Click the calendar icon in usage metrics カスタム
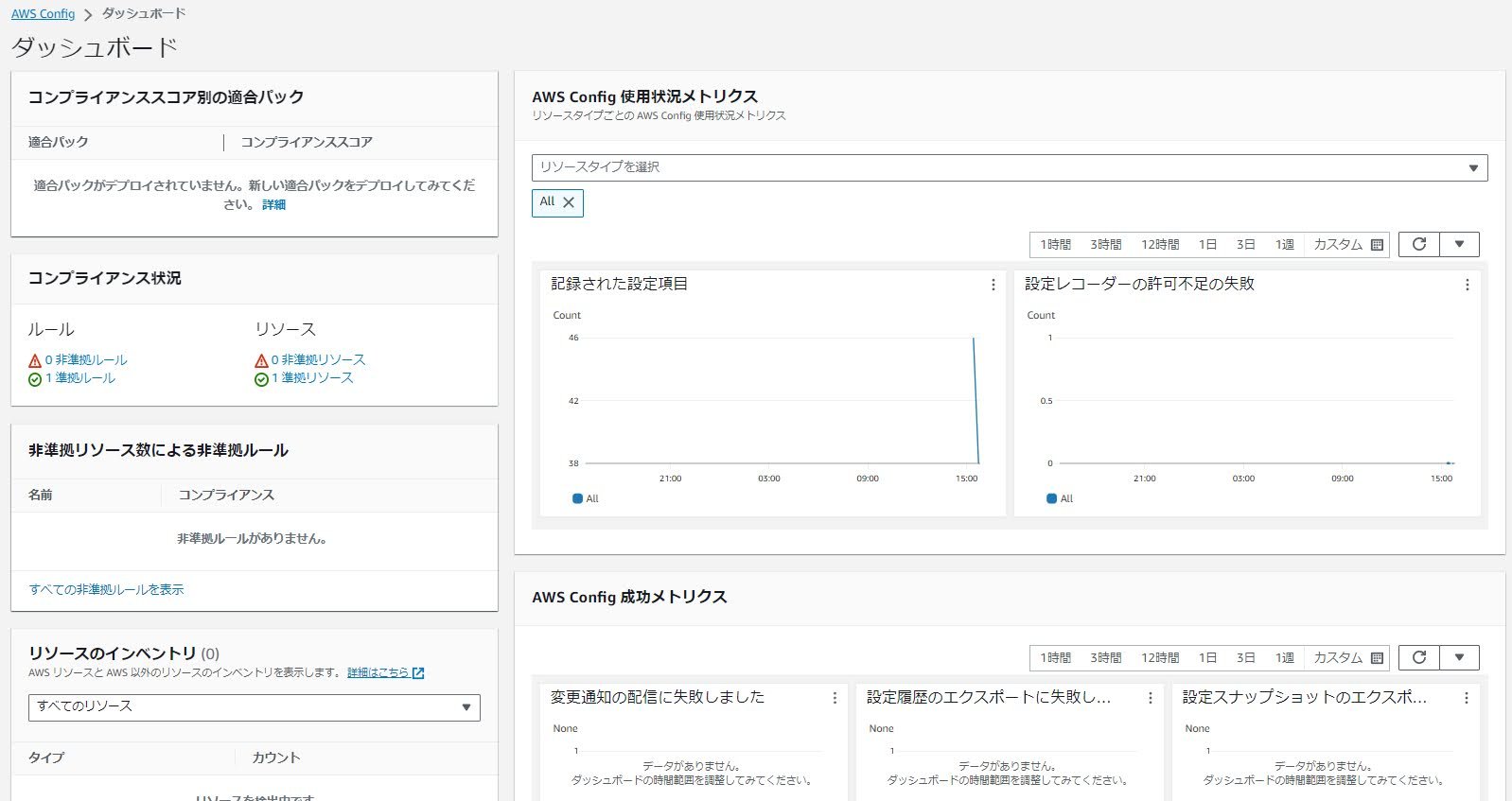The width and height of the screenshot is (1512, 801). click(1377, 245)
